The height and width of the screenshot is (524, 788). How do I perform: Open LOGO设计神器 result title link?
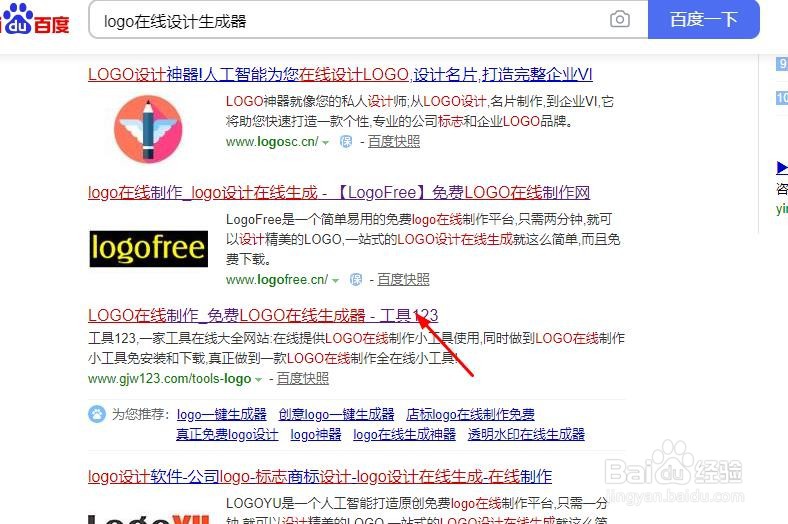click(x=340, y=75)
